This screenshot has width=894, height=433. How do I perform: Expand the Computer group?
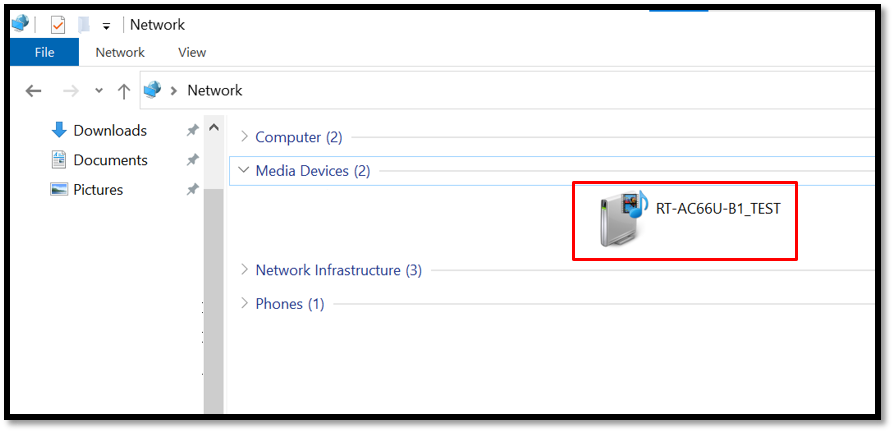coord(245,137)
